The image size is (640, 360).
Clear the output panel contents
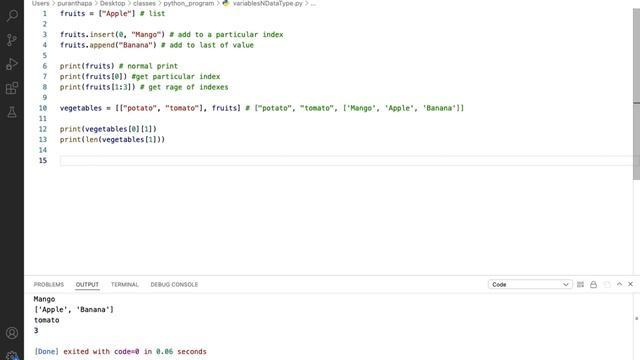[x=580, y=284]
